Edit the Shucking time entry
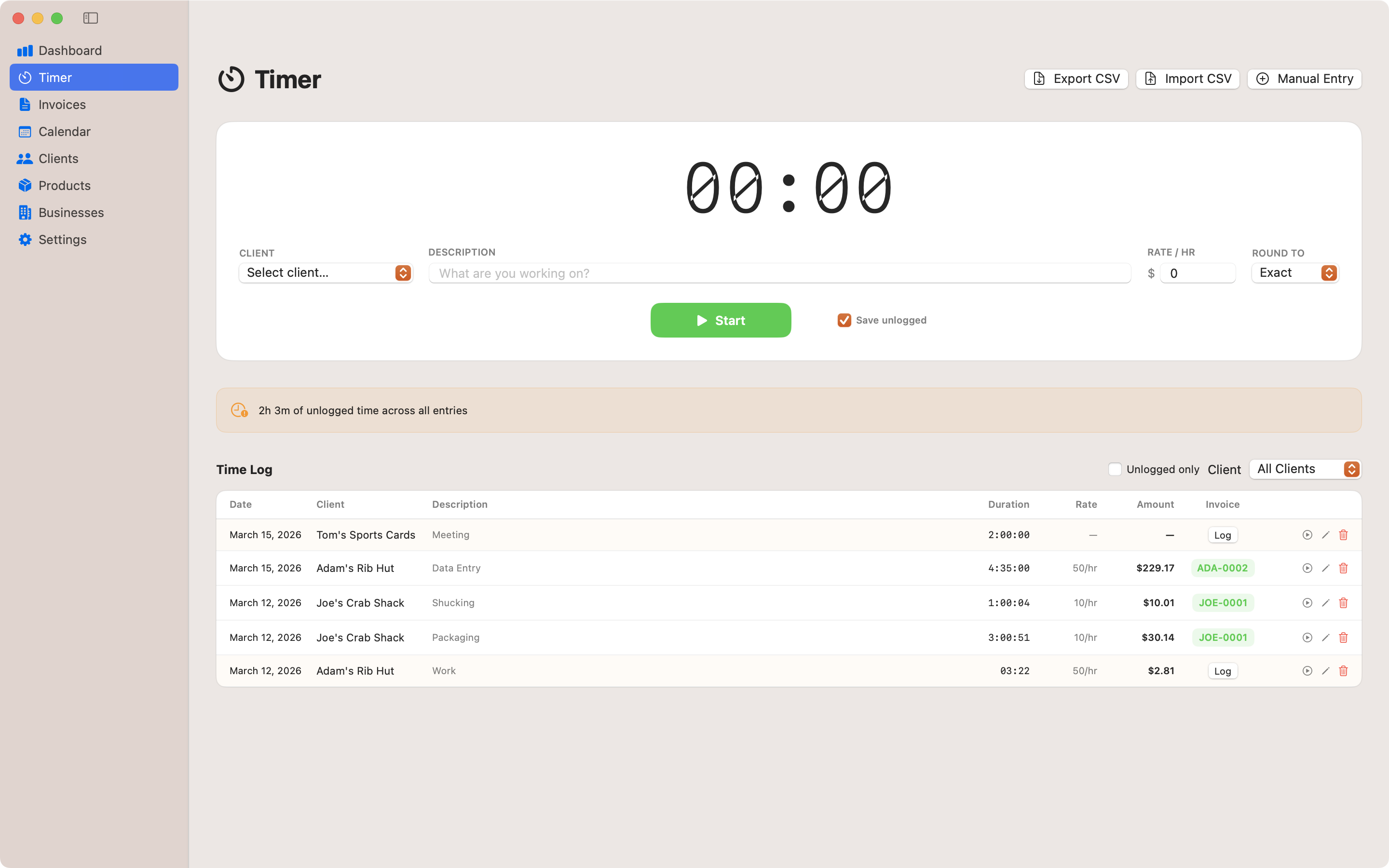The width and height of the screenshot is (1389, 868). pyautogui.click(x=1325, y=603)
